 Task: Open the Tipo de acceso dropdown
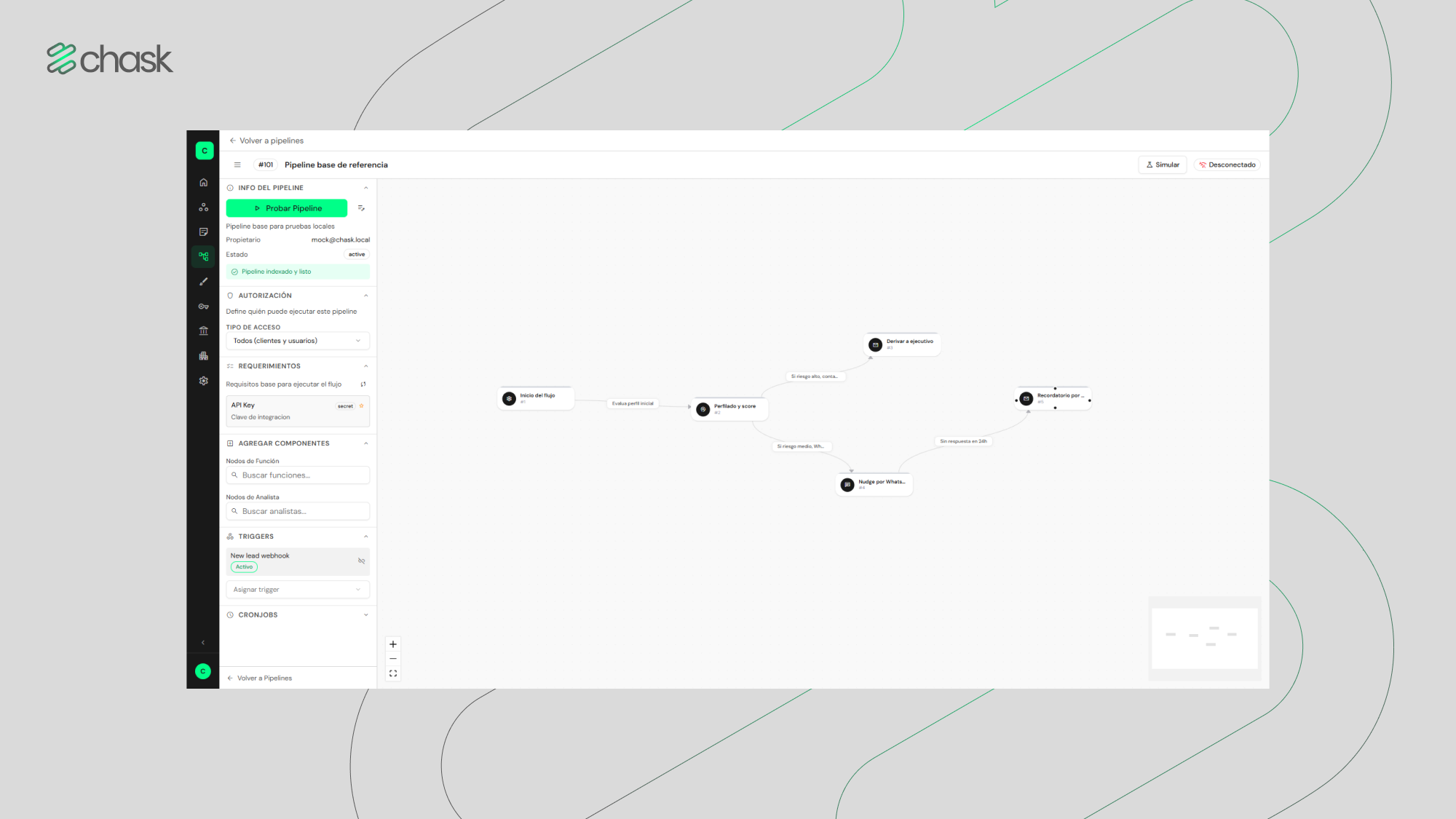(298, 341)
